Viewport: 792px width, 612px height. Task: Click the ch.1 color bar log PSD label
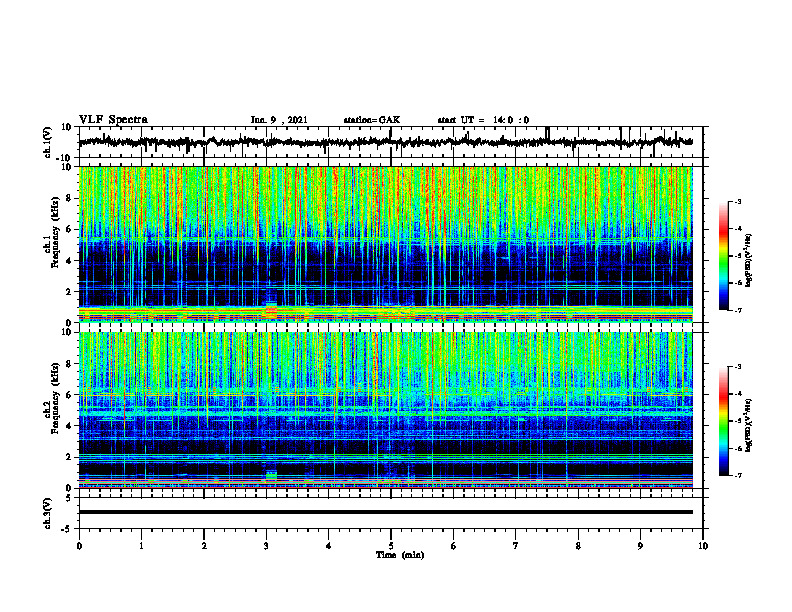pos(748,261)
